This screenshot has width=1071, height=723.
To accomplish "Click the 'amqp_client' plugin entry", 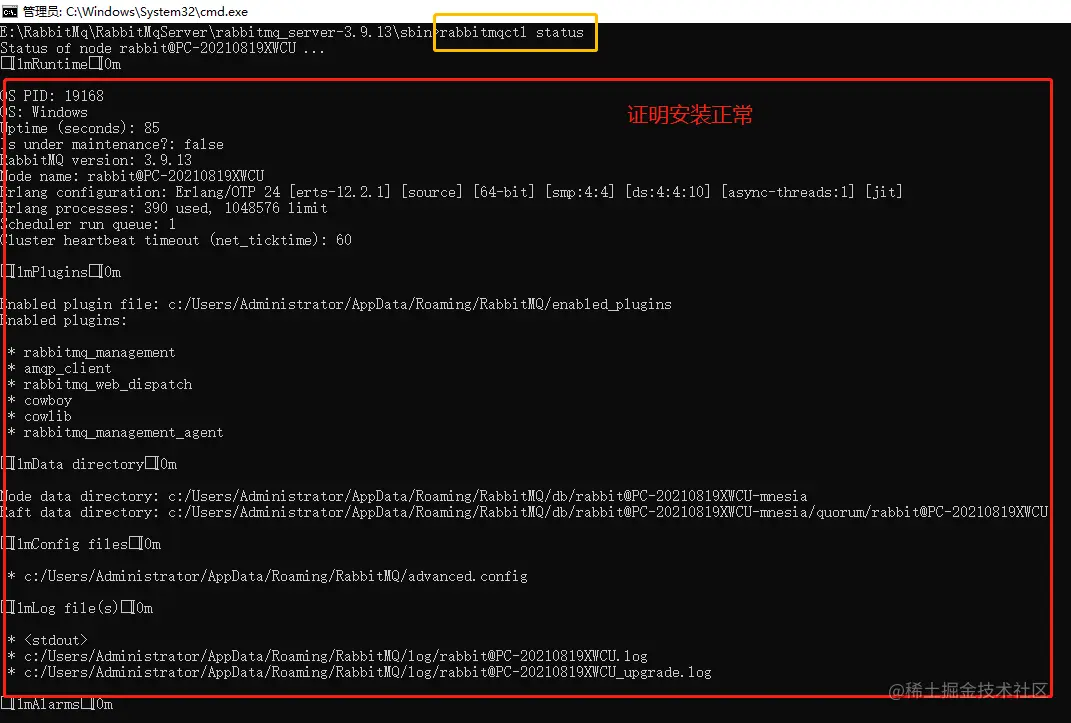I will point(59,368).
